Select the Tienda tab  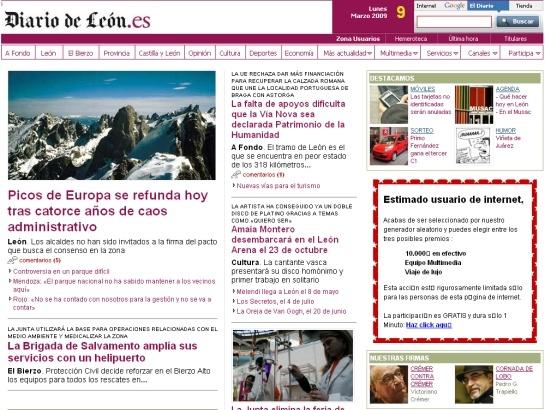[x=524, y=6]
